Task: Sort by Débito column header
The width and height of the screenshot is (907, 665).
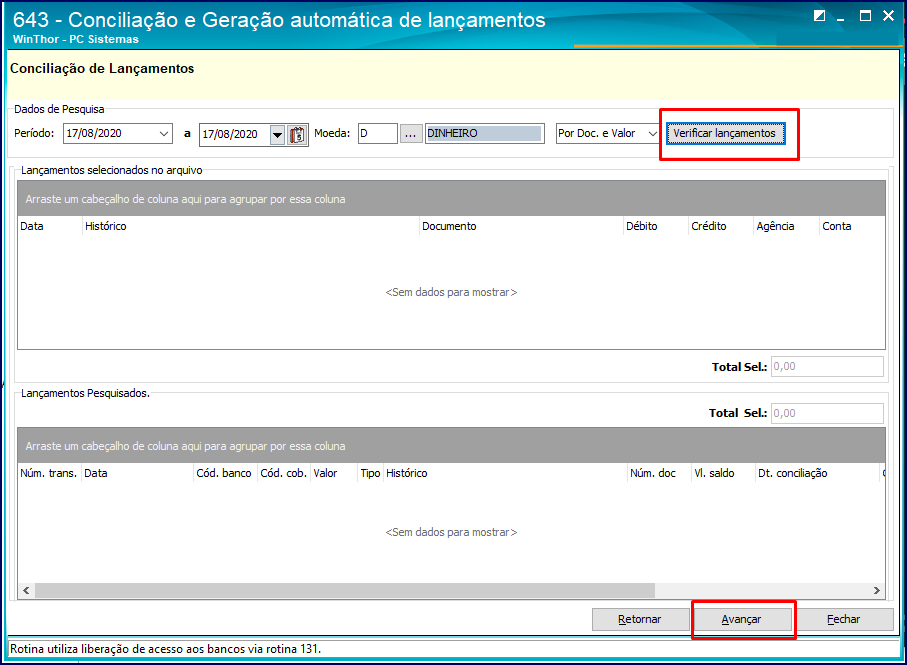Action: click(x=655, y=226)
